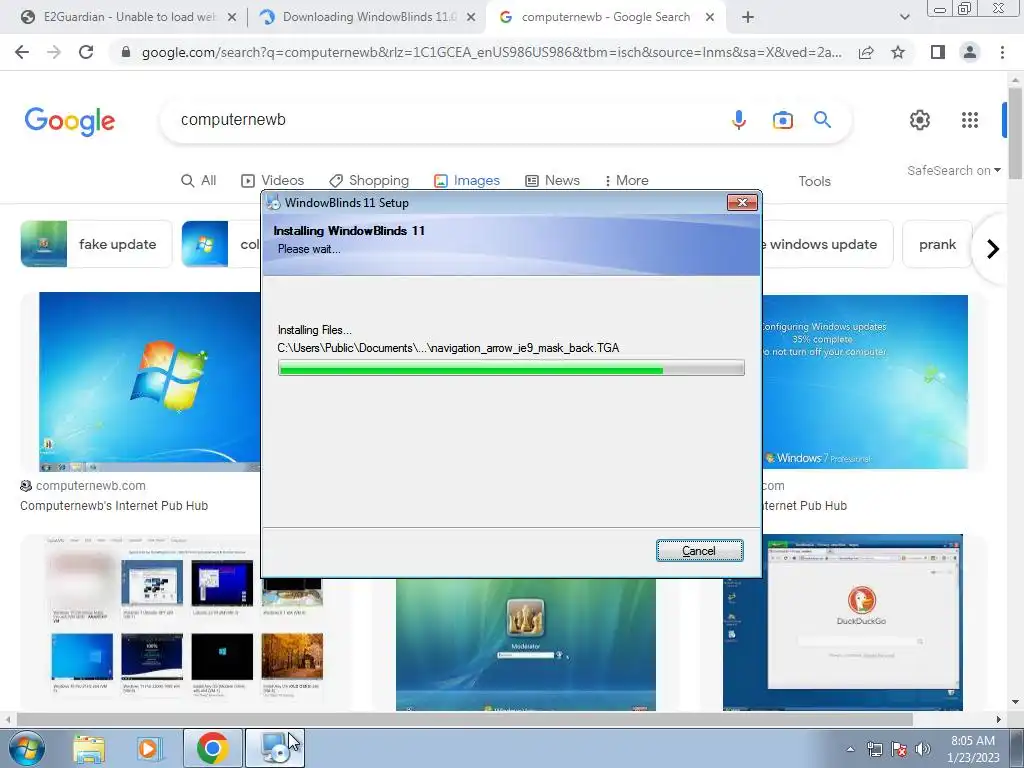Open the Chrome side panel icon
Screen dimensions: 1024x768
[x=938, y=52]
